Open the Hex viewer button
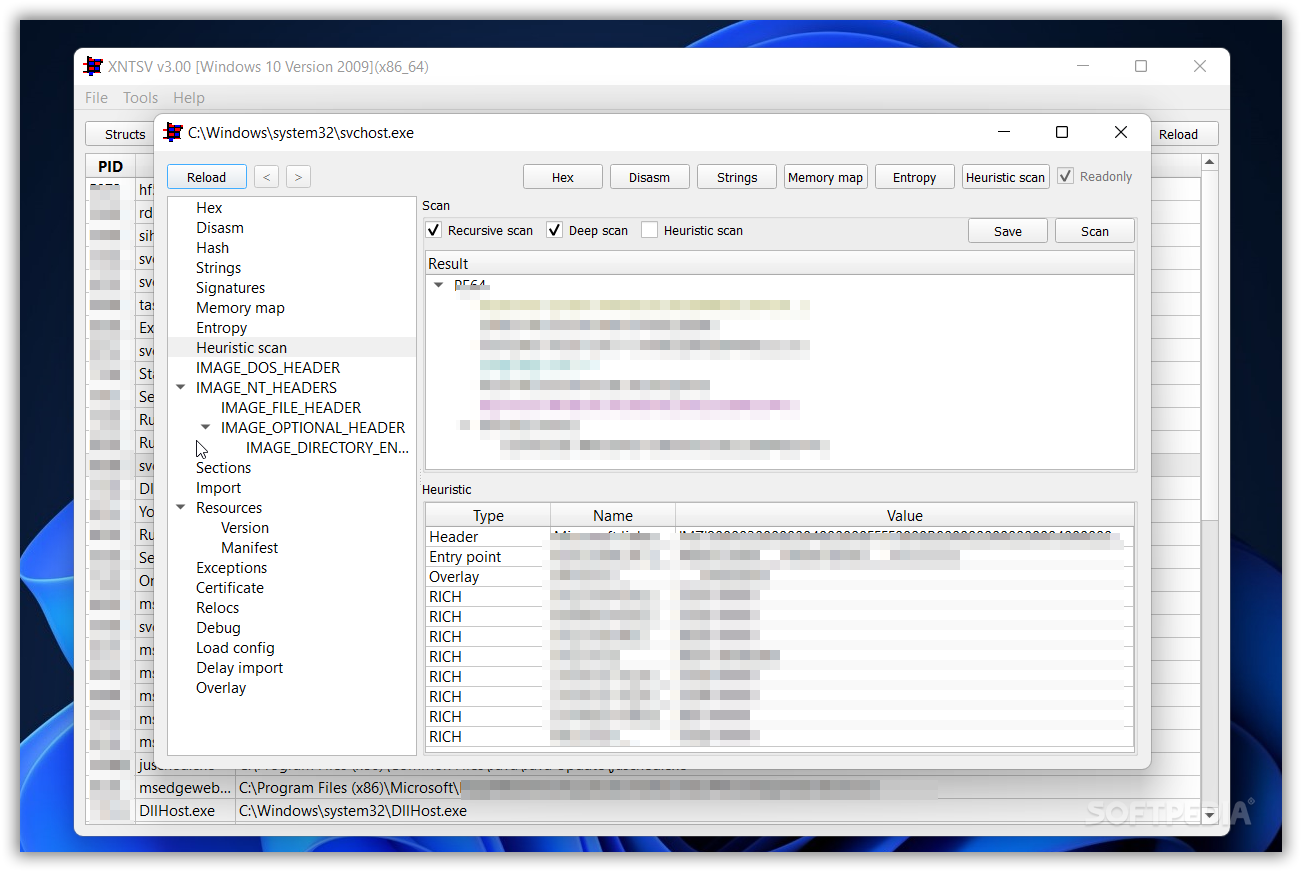Viewport: 1302px width, 872px height. coord(563,177)
